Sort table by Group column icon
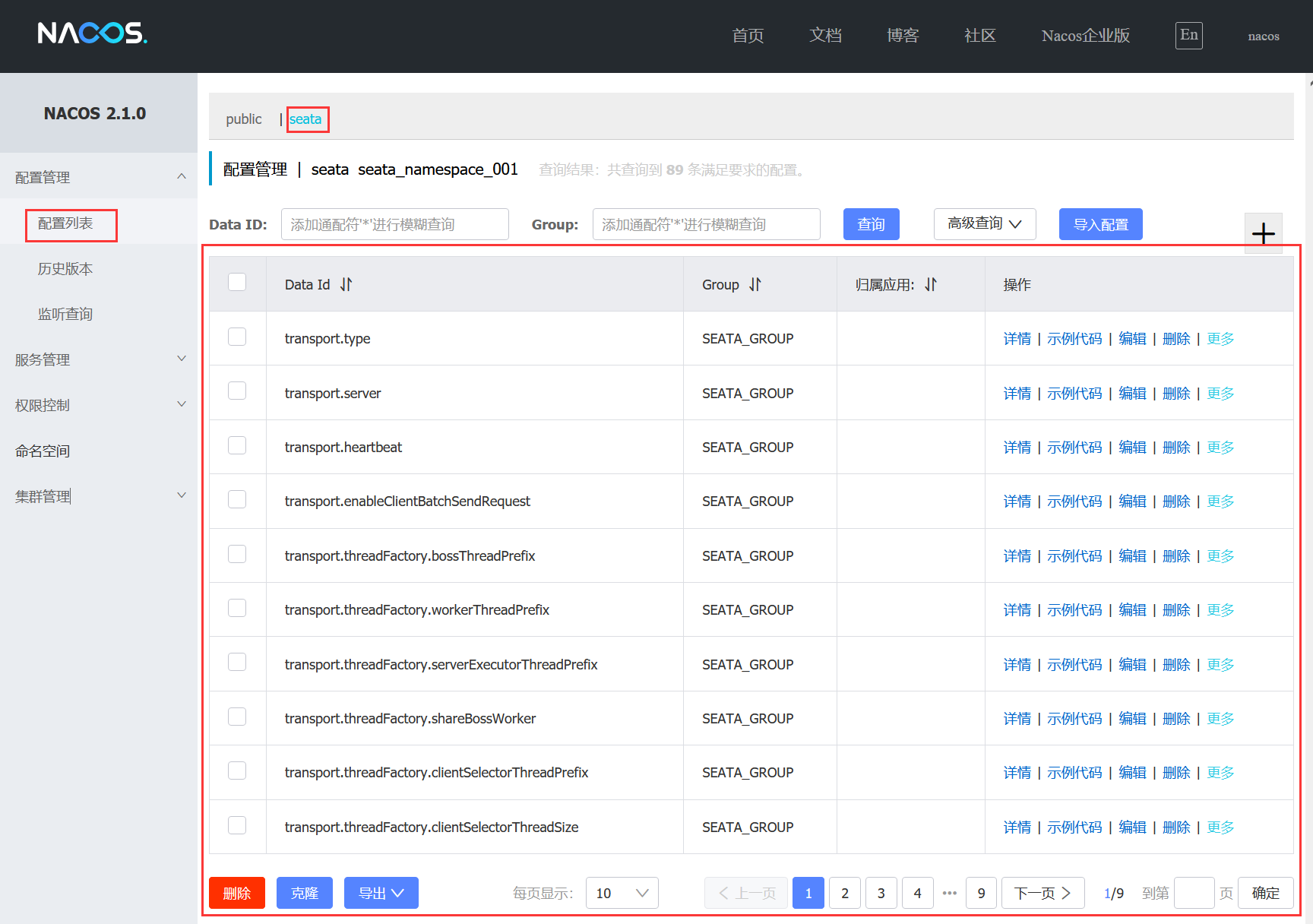 [x=755, y=284]
